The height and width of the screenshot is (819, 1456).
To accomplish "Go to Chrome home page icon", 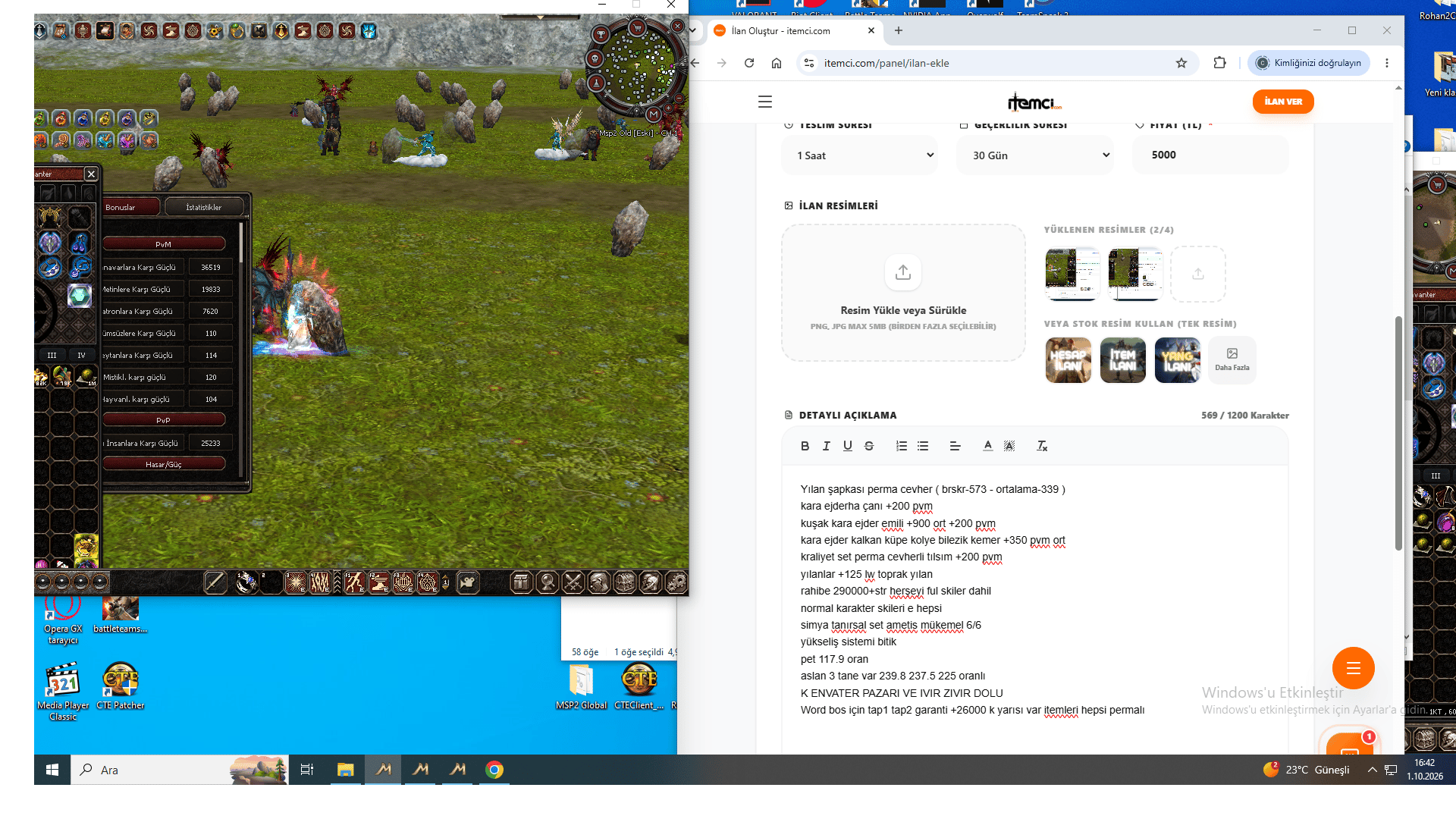I will pos(777,63).
